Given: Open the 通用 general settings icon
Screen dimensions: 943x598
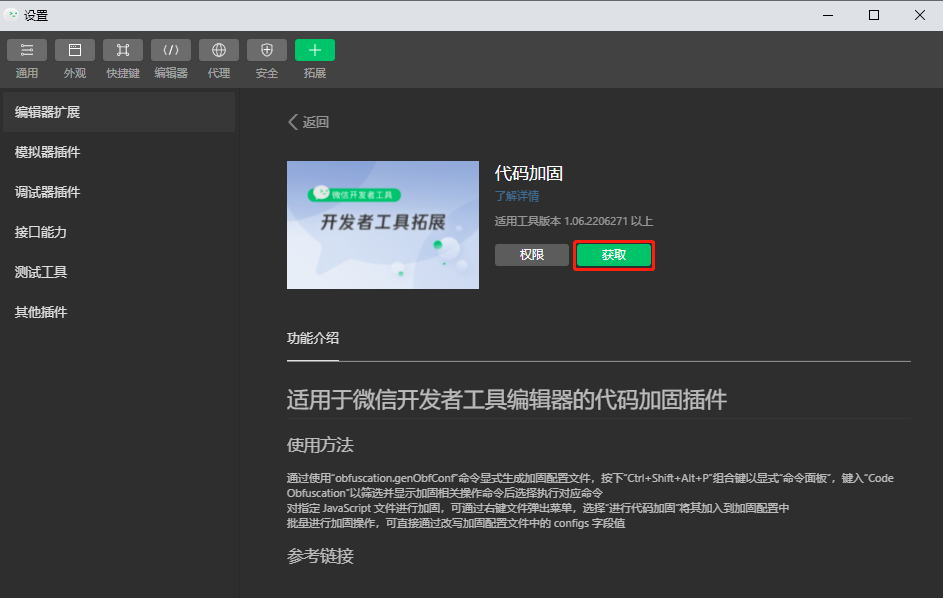Looking at the screenshot, I should [26, 51].
